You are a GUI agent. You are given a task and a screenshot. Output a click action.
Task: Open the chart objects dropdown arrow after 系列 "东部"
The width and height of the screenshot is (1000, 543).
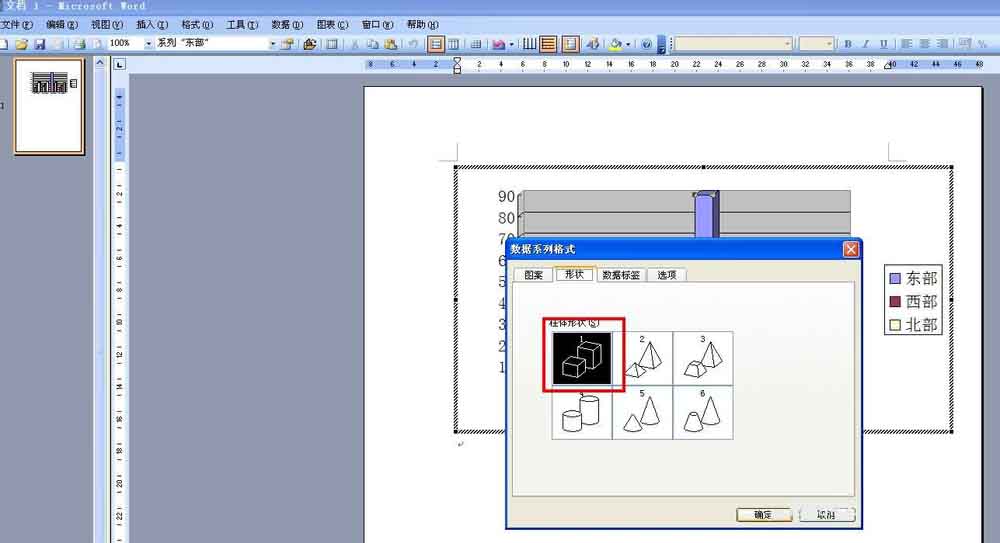(x=272, y=43)
